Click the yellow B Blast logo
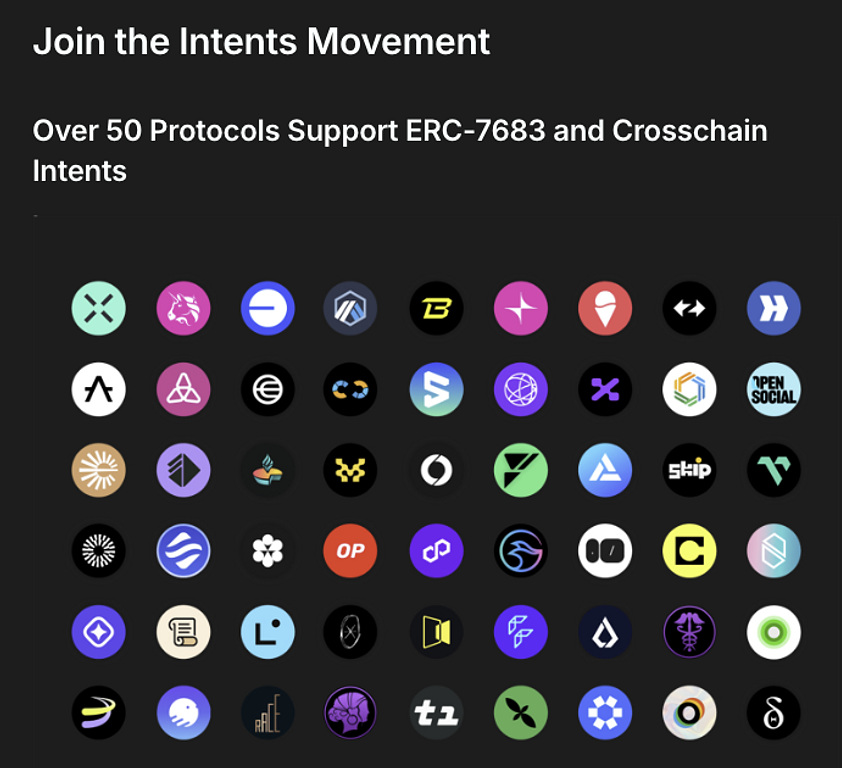 [436, 308]
